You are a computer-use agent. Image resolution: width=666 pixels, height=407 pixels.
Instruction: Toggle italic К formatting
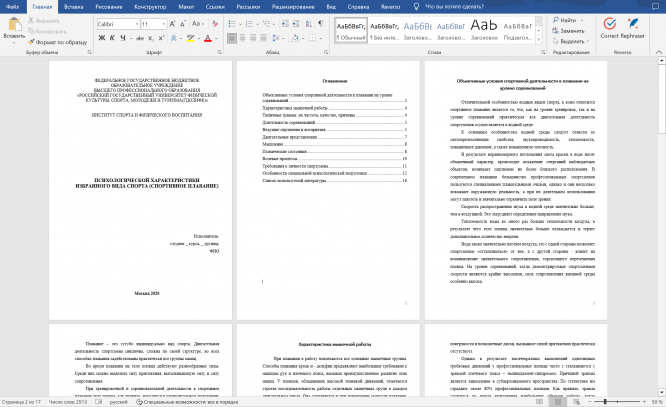coord(112,38)
